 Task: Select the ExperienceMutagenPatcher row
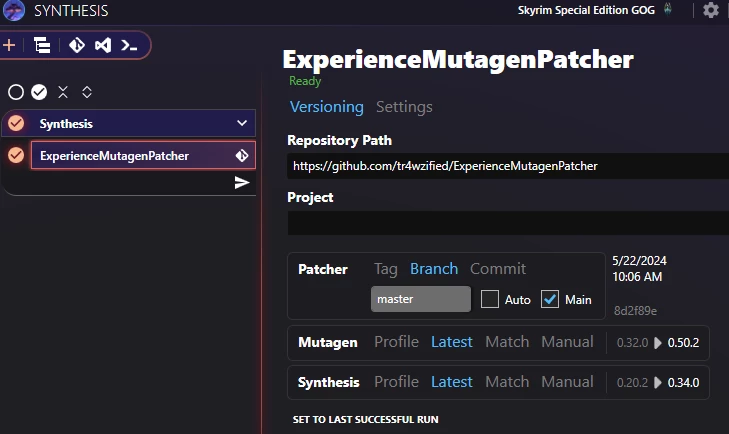(x=143, y=155)
